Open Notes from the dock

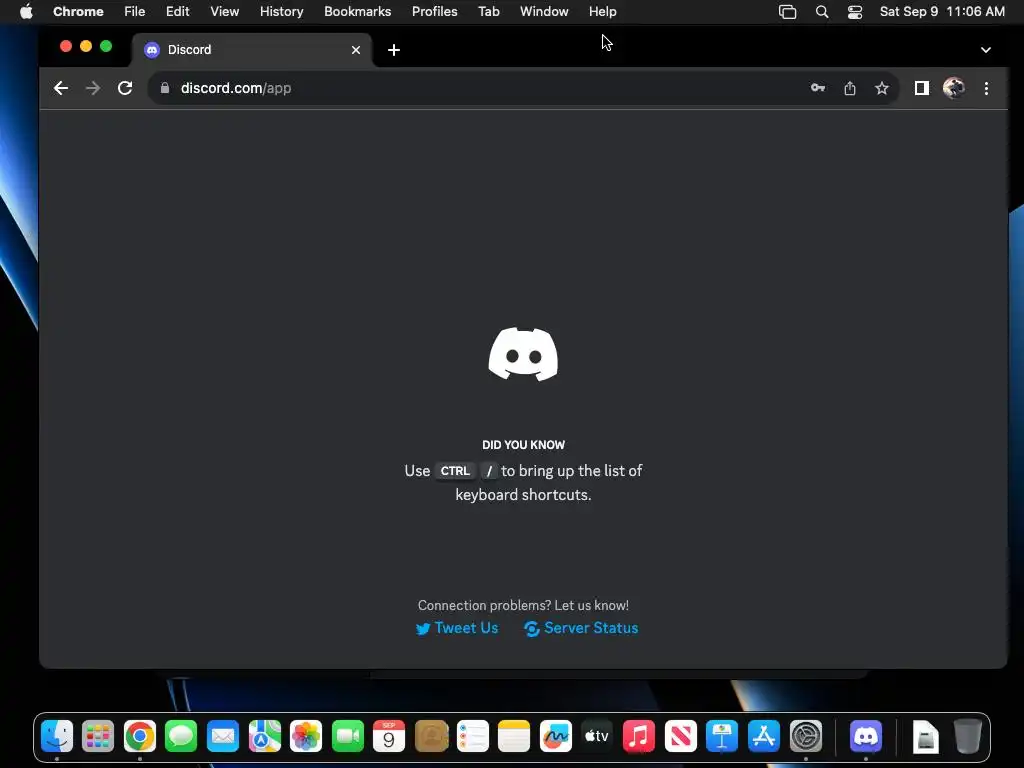pos(514,737)
